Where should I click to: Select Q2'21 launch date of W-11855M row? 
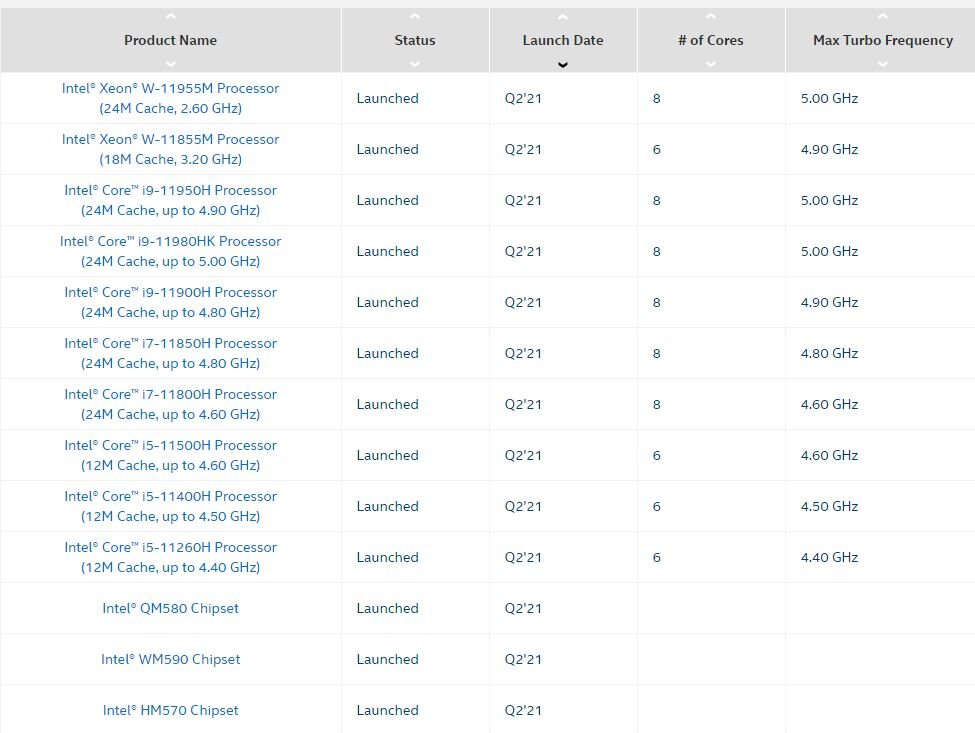point(523,149)
